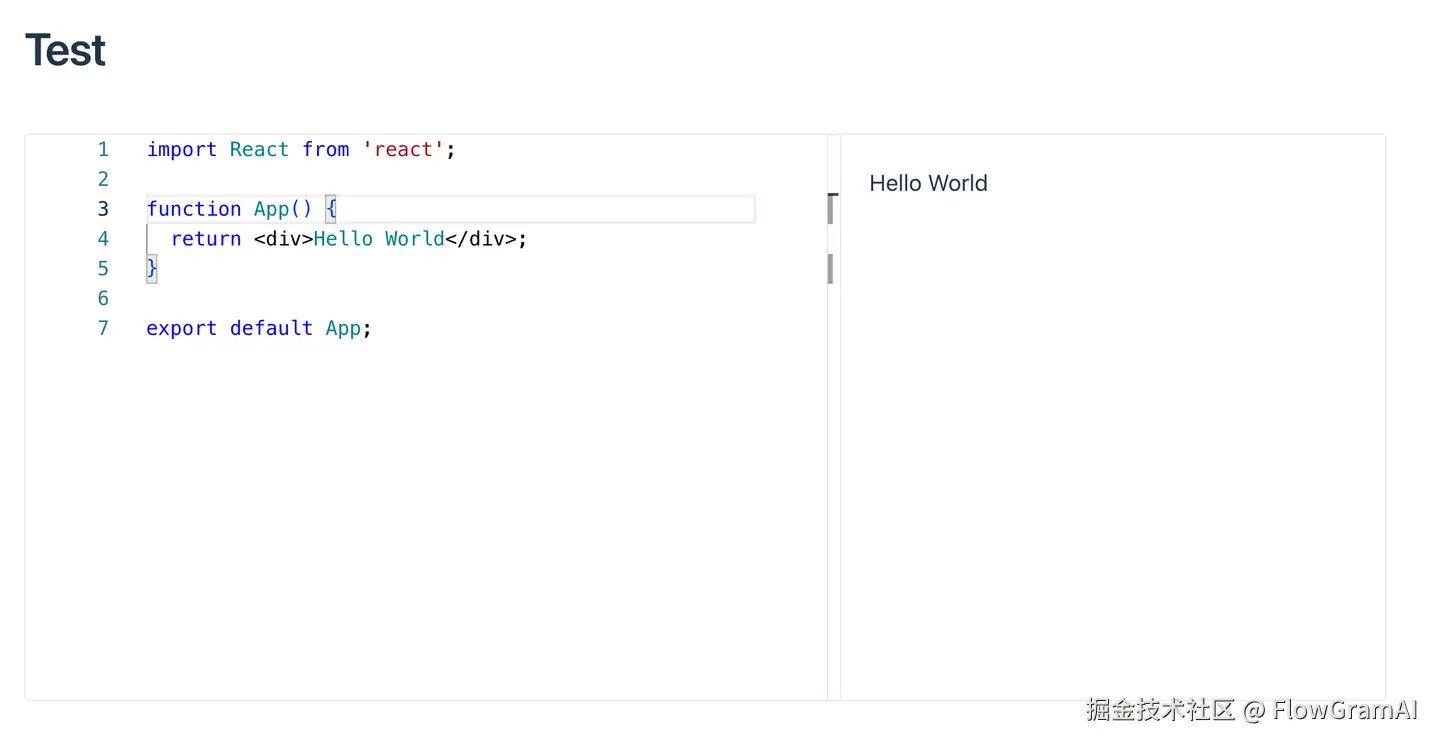Click line number 1 in the gutter
1440x745 pixels.
(x=103, y=150)
